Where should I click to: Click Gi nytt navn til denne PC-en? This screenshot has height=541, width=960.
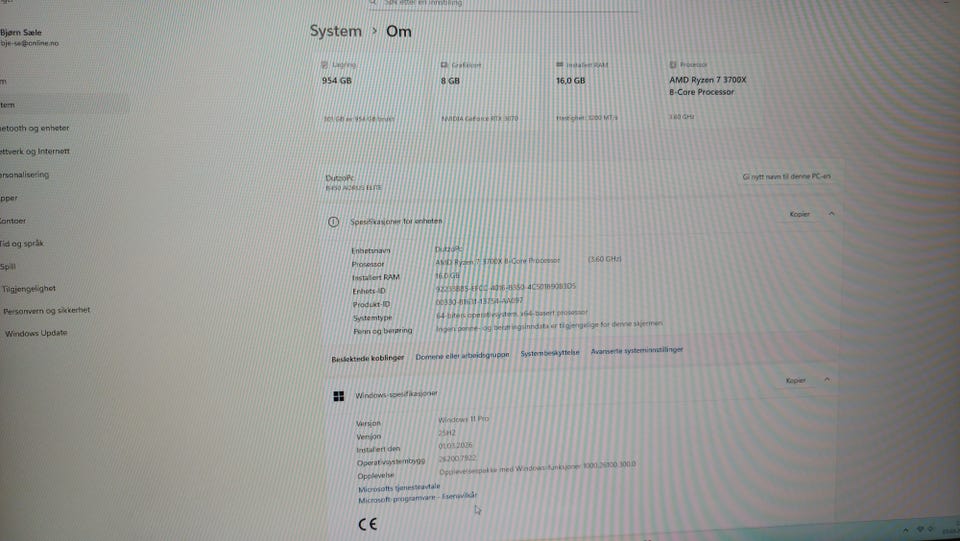pyautogui.click(x=786, y=176)
